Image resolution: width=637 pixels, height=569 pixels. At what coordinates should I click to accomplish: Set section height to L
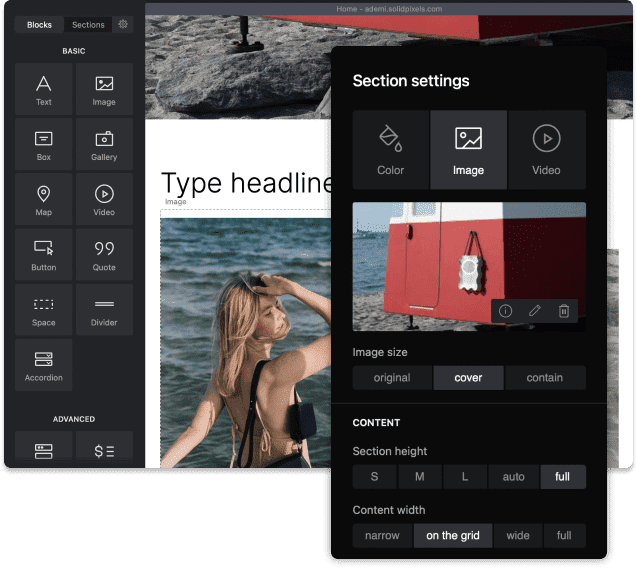pyautogui.click(x=465, y=476)
